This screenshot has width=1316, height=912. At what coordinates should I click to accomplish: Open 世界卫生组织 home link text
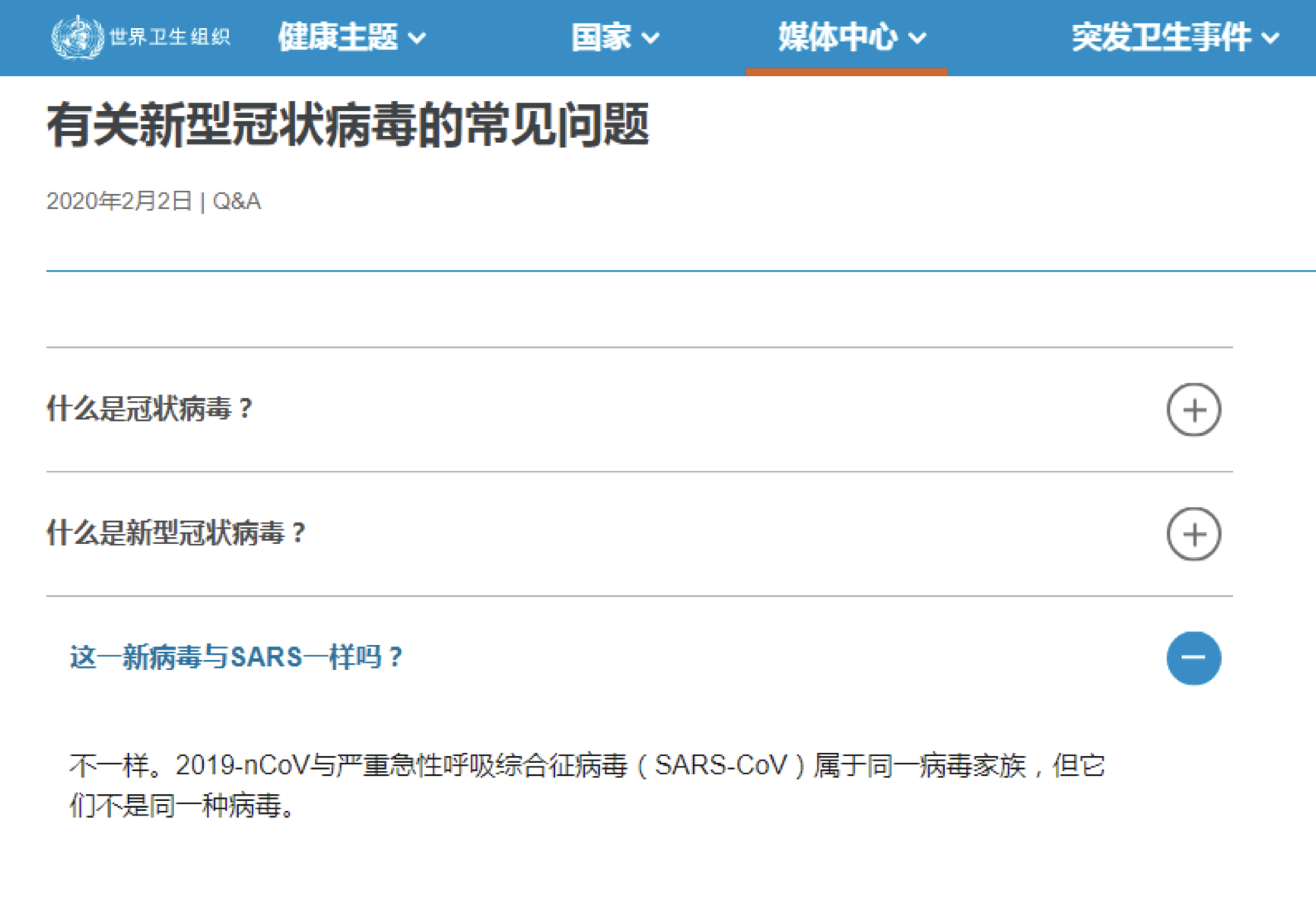tap(169, 37)
